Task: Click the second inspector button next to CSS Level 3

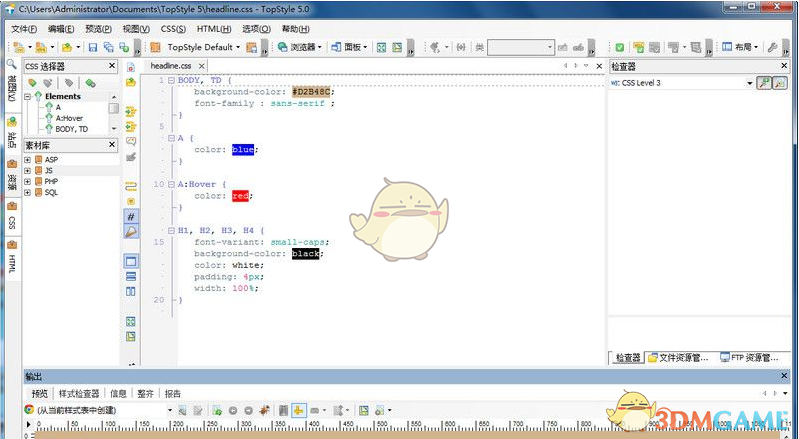Action: point(780,83)
